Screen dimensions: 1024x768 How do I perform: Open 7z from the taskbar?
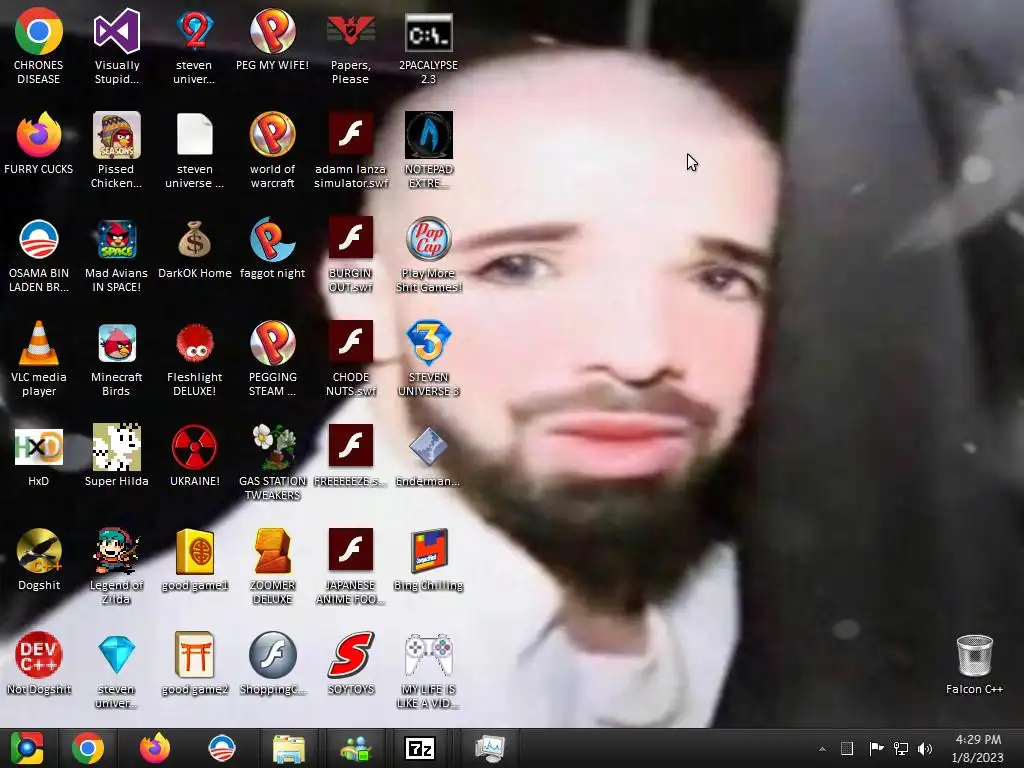click(421, 748)
